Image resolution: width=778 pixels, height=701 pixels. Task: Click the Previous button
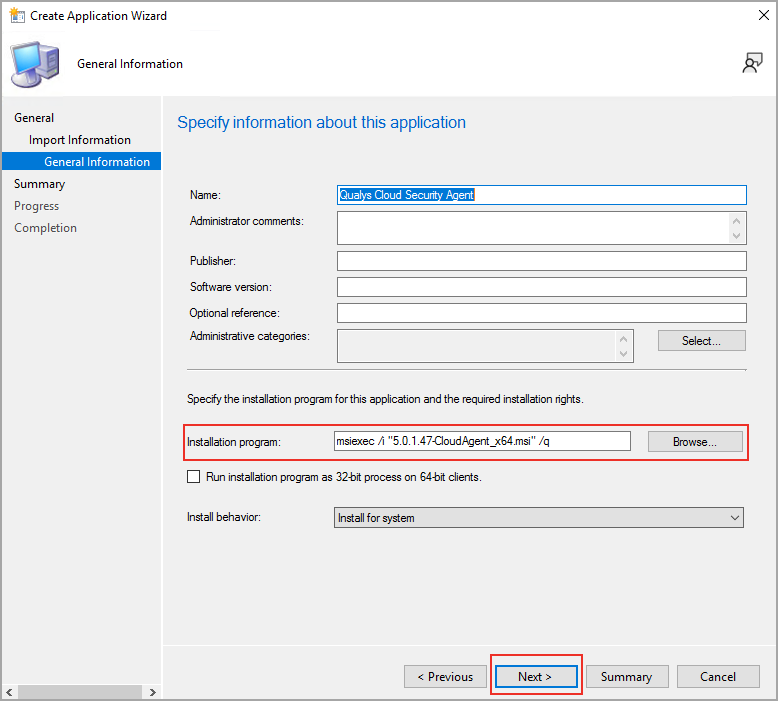[x=445, y=676]
